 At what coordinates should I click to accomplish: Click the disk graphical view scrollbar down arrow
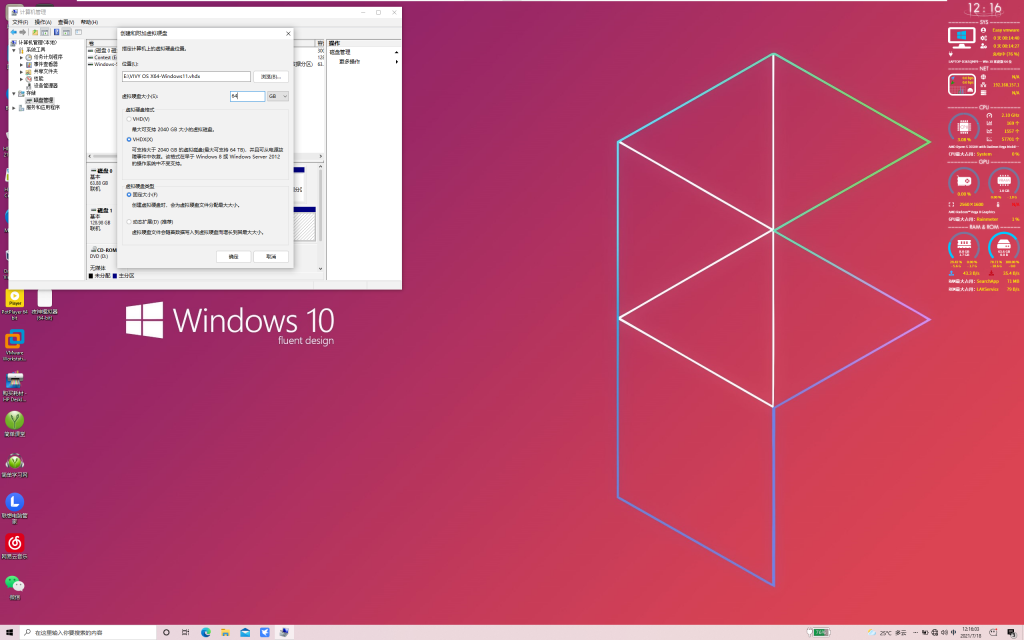coord(321,268)
